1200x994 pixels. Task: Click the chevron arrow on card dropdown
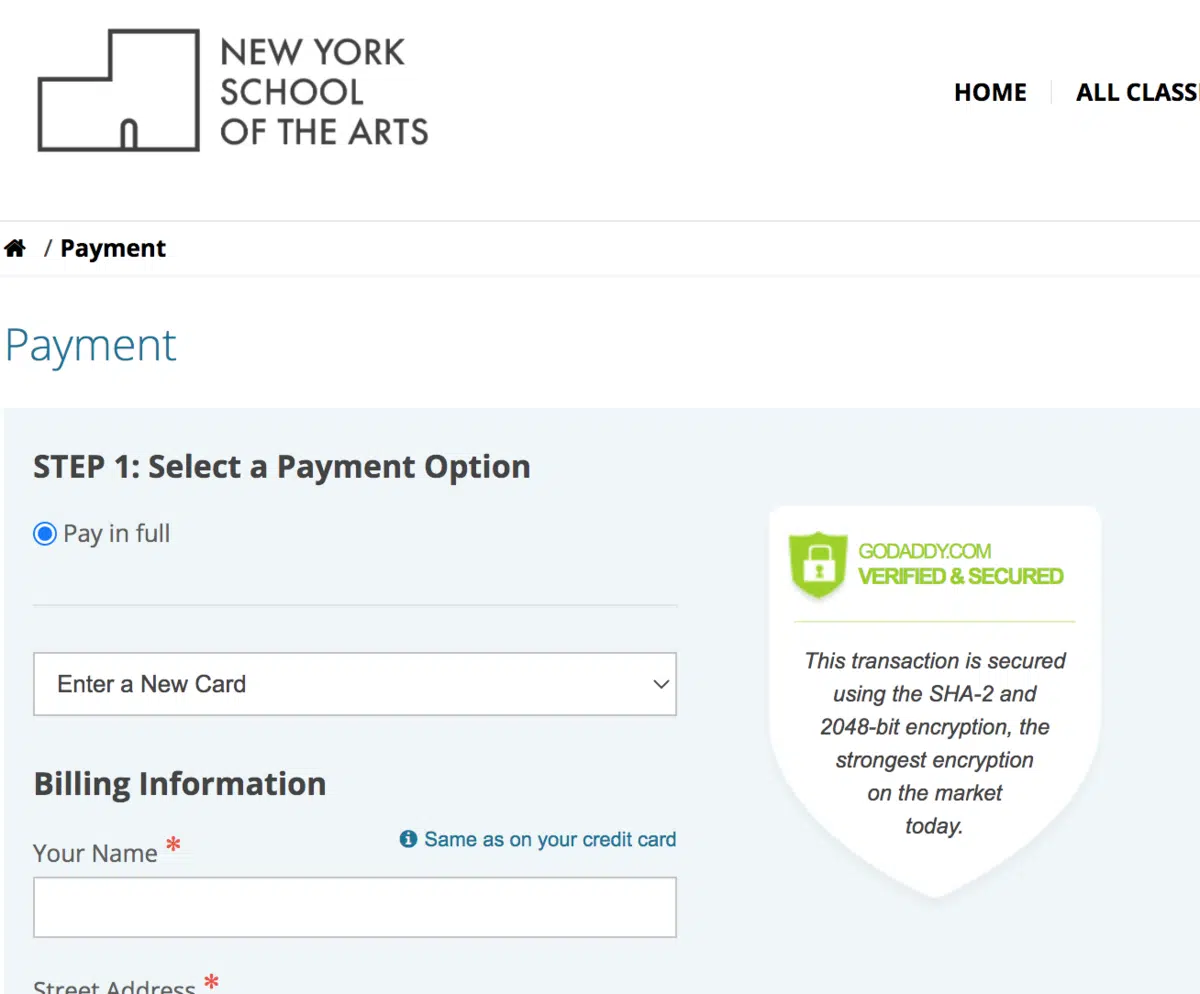tap(660, 685)
